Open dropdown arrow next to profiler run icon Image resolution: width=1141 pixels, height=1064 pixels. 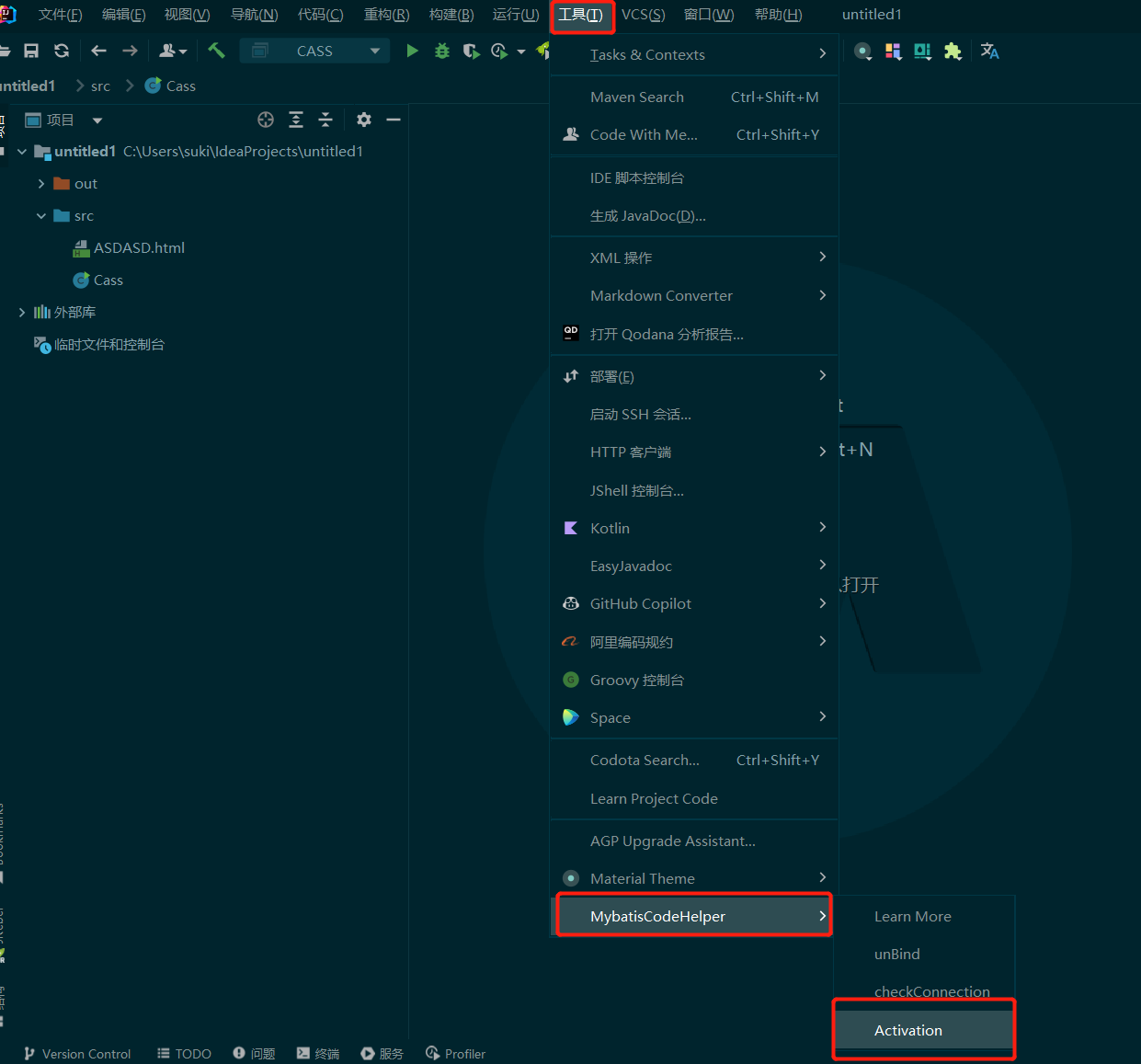(521, 51)
